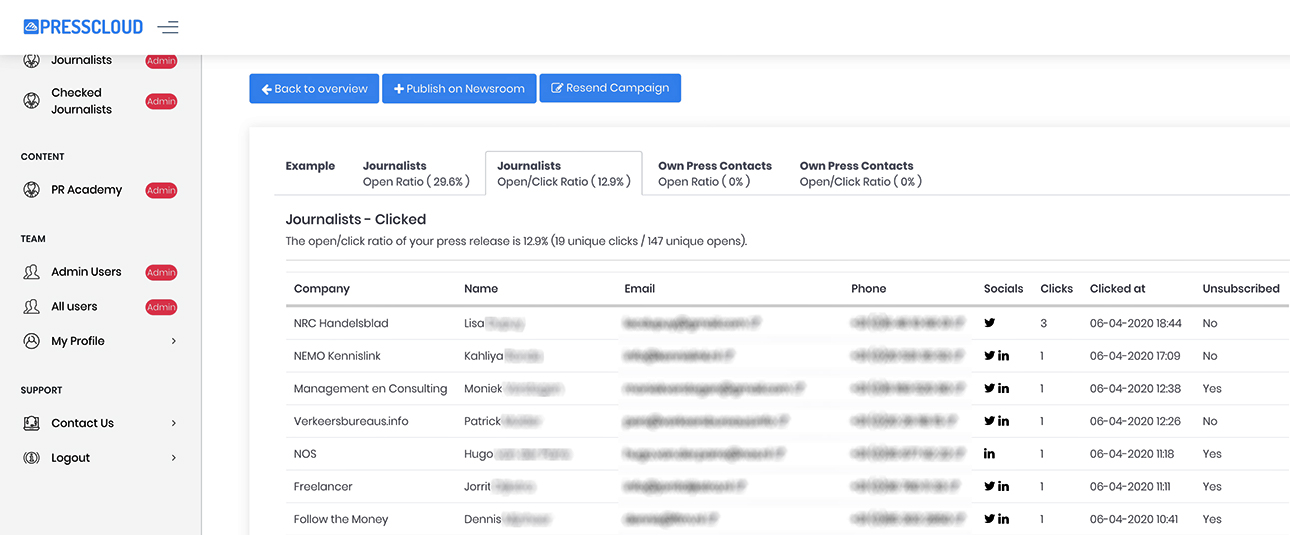The image size is (1290, 535).
Task: Open Twitter profile in NEMO Kennislink row
Action: 990,356
